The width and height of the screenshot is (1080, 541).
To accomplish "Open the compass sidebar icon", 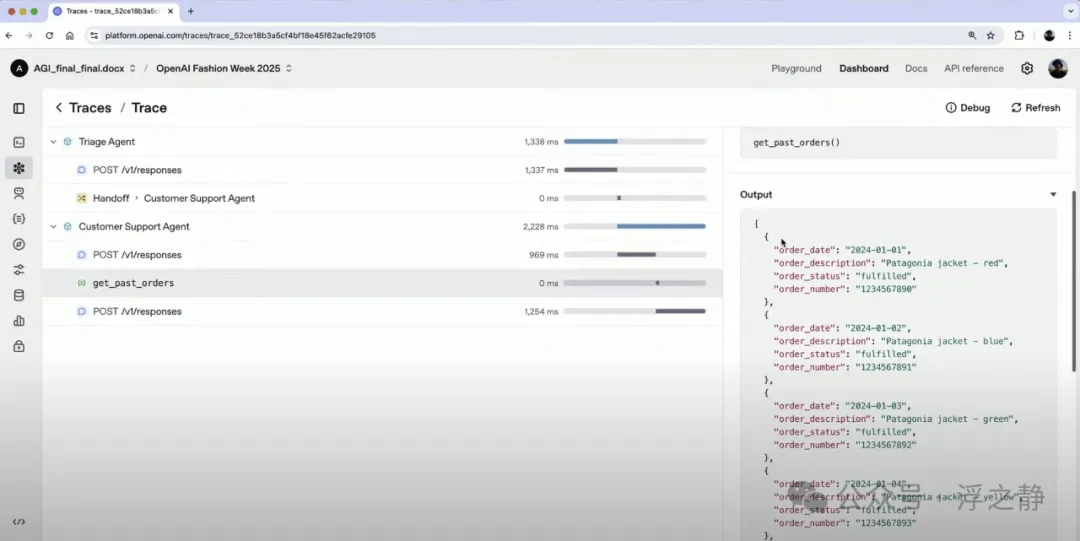I will click(19, 244).
